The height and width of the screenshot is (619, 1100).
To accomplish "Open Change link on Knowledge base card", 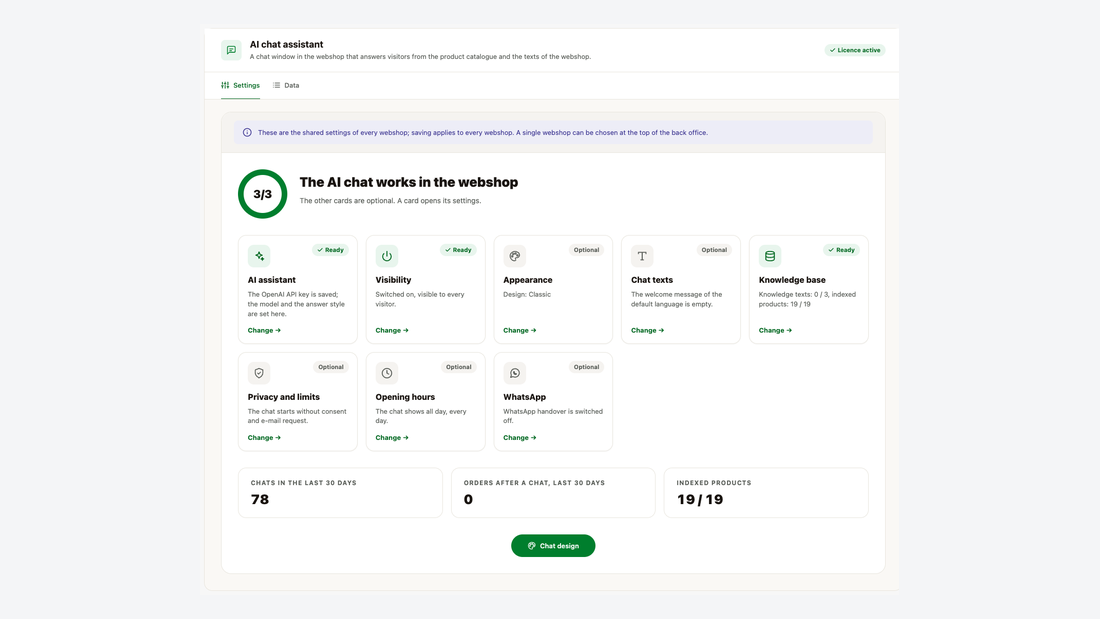I will [x=775, y=331].
